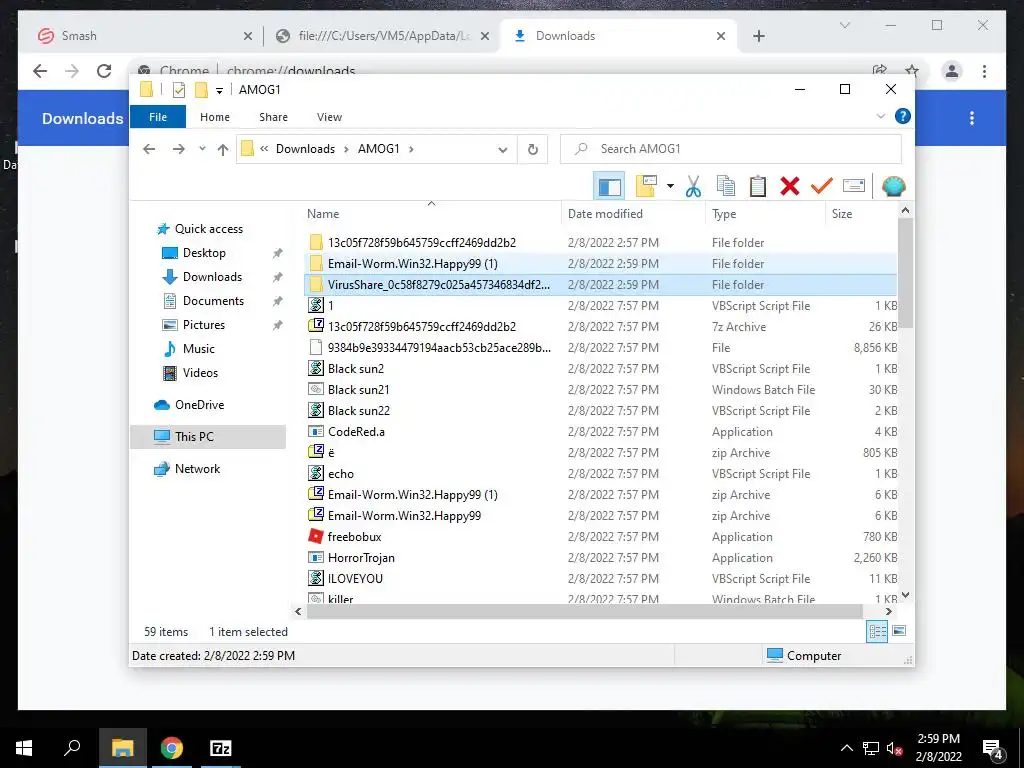
Task: Open the File ribbon tab
Action: click(x=158, y=117)
